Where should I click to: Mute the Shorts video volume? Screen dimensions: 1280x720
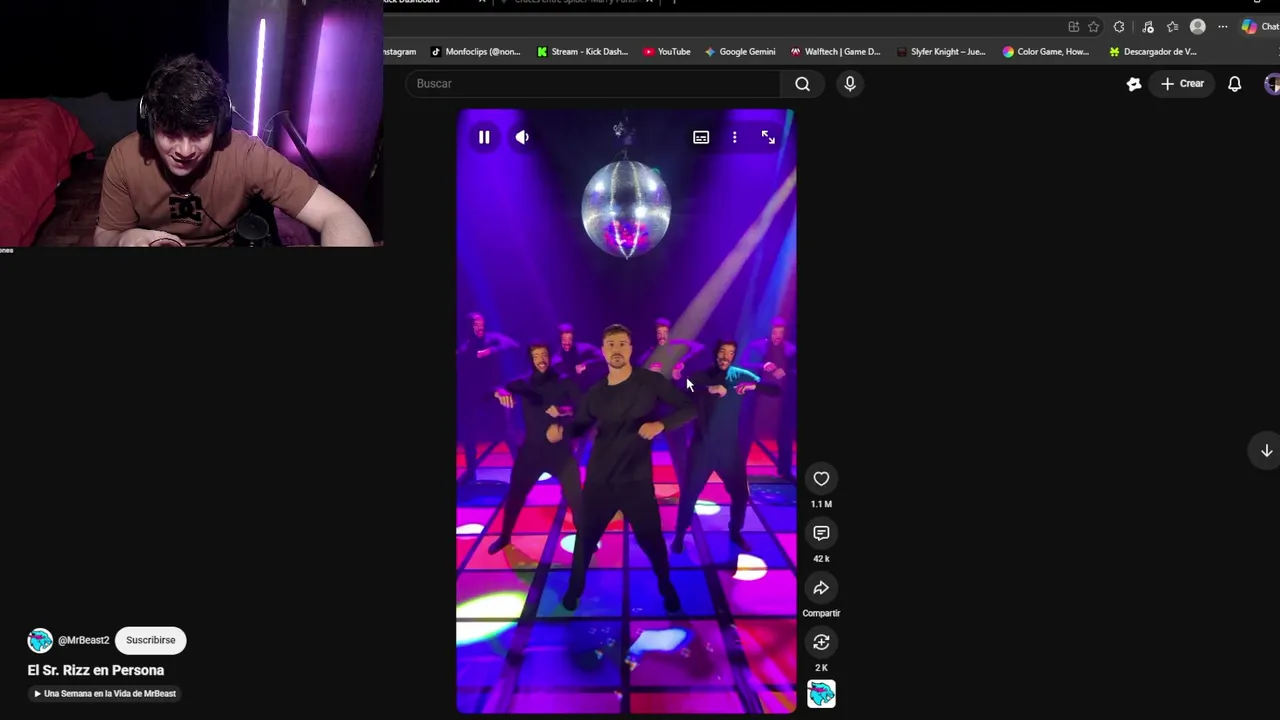click(x=522, y=137)
